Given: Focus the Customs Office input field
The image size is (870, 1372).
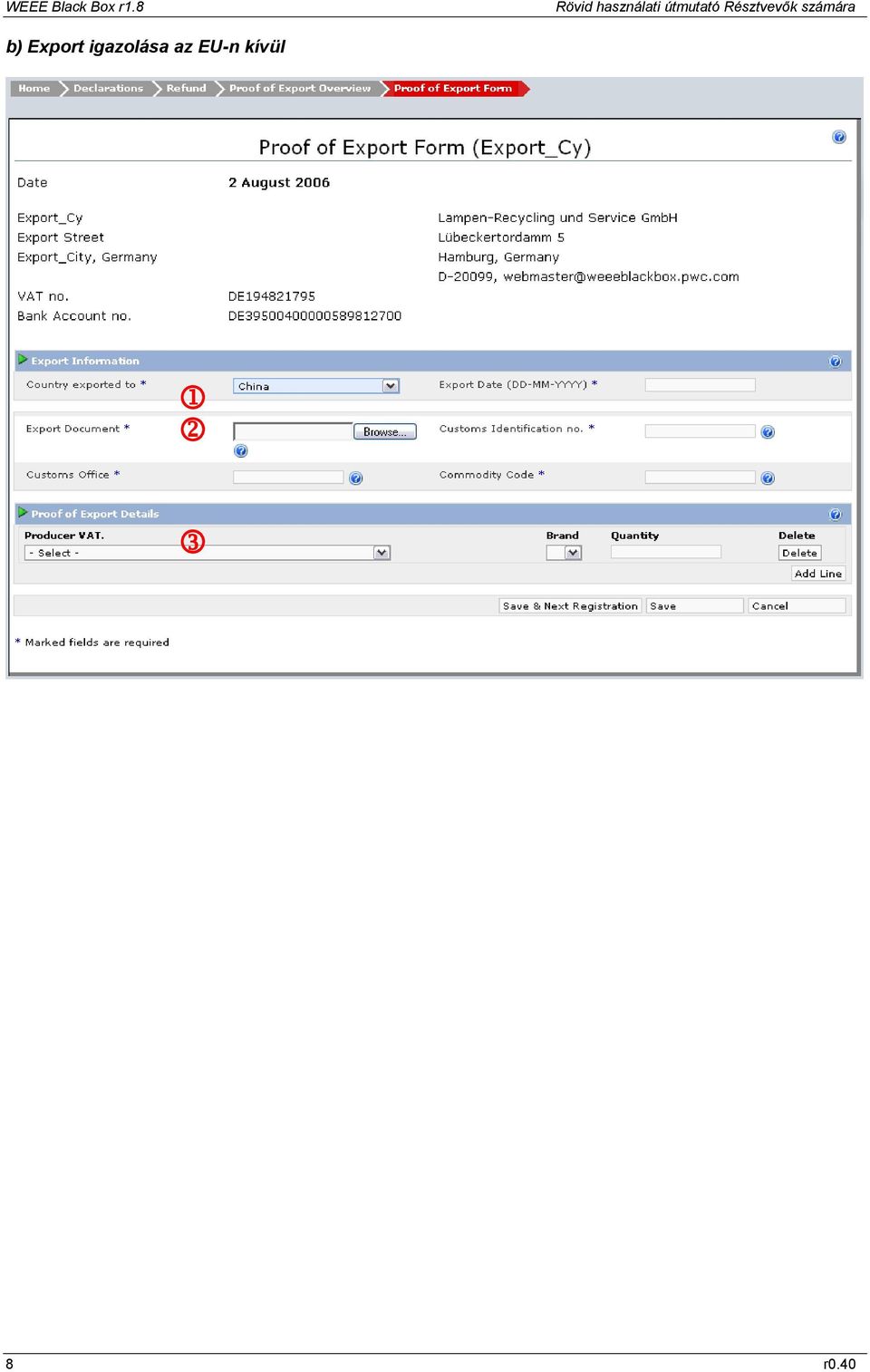Looking at the screenshot, I should 288,477.
